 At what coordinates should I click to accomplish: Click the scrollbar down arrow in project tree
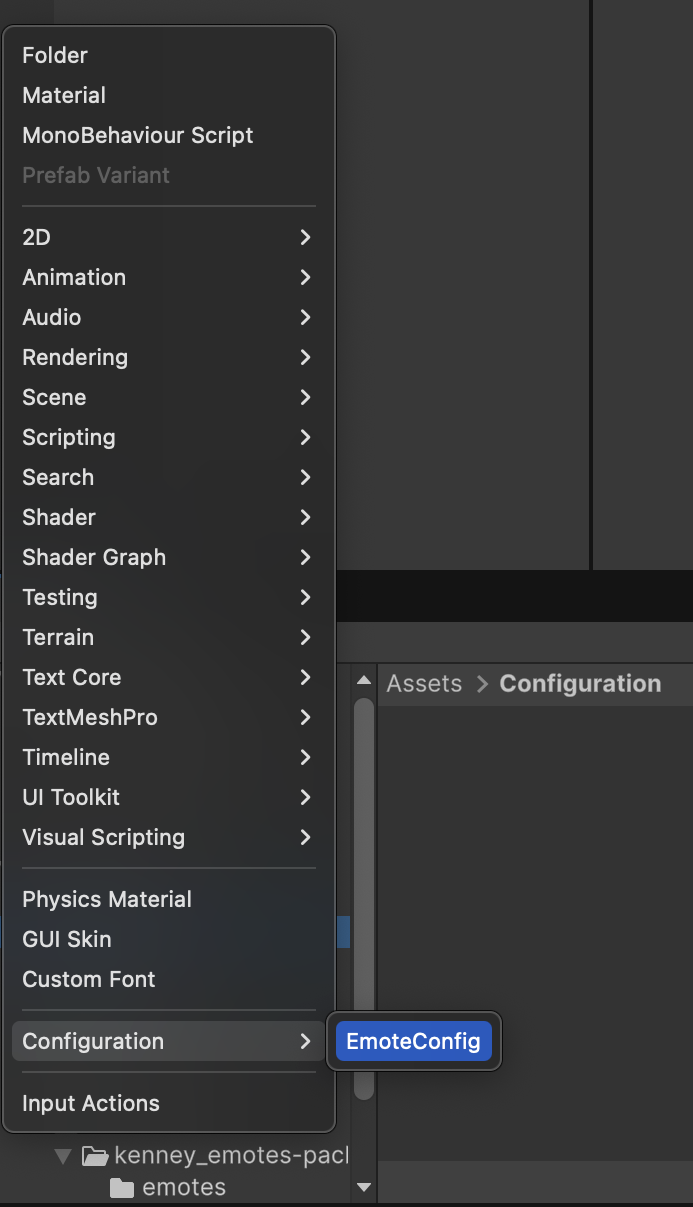tap(363, 1188)
